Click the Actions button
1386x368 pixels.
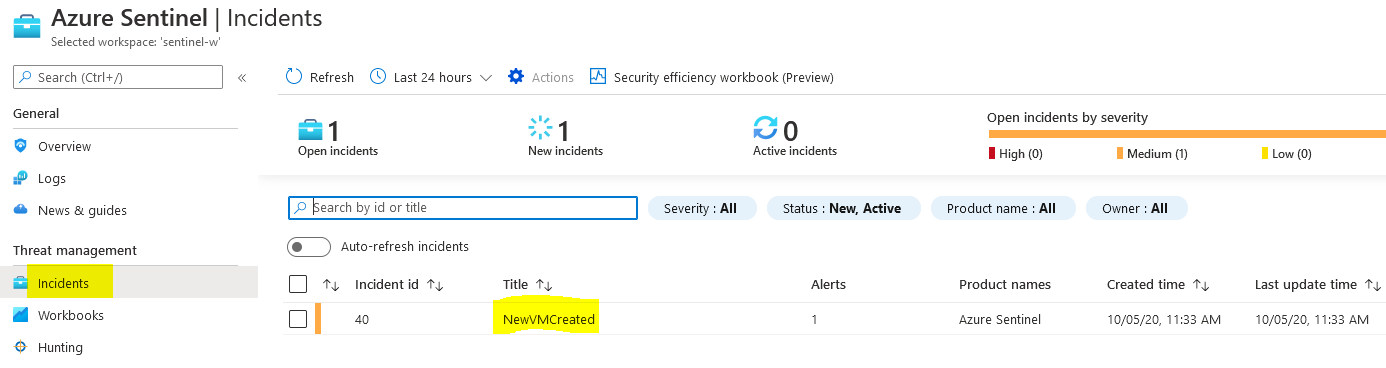(x=541, y=77)
